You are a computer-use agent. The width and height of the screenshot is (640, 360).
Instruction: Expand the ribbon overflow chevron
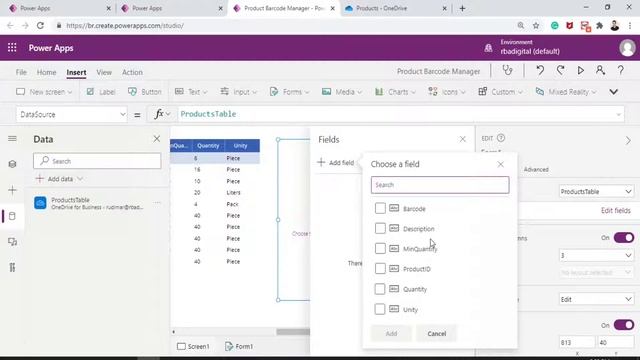(x=613, y=92)
